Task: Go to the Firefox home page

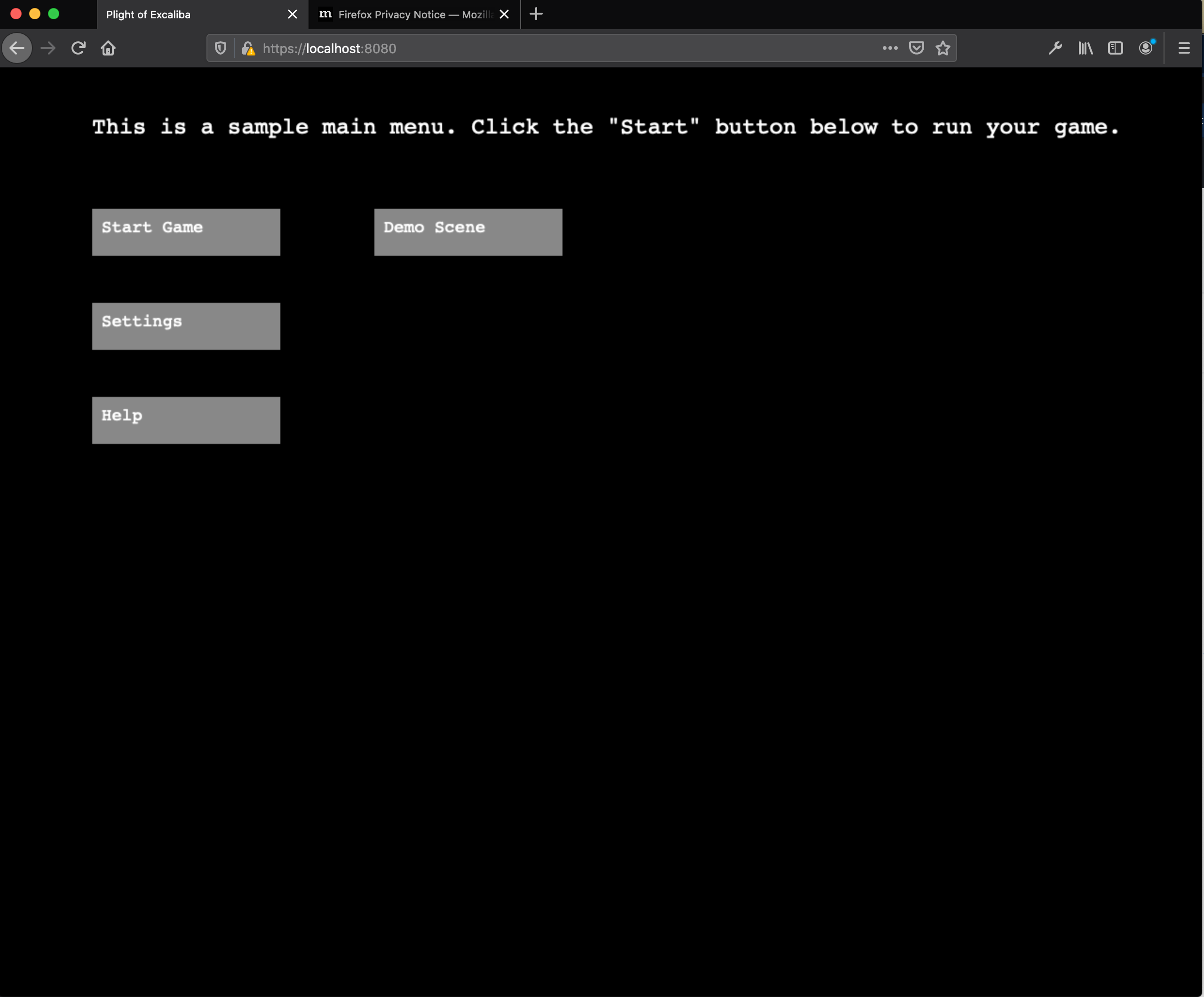Action: 108,48
